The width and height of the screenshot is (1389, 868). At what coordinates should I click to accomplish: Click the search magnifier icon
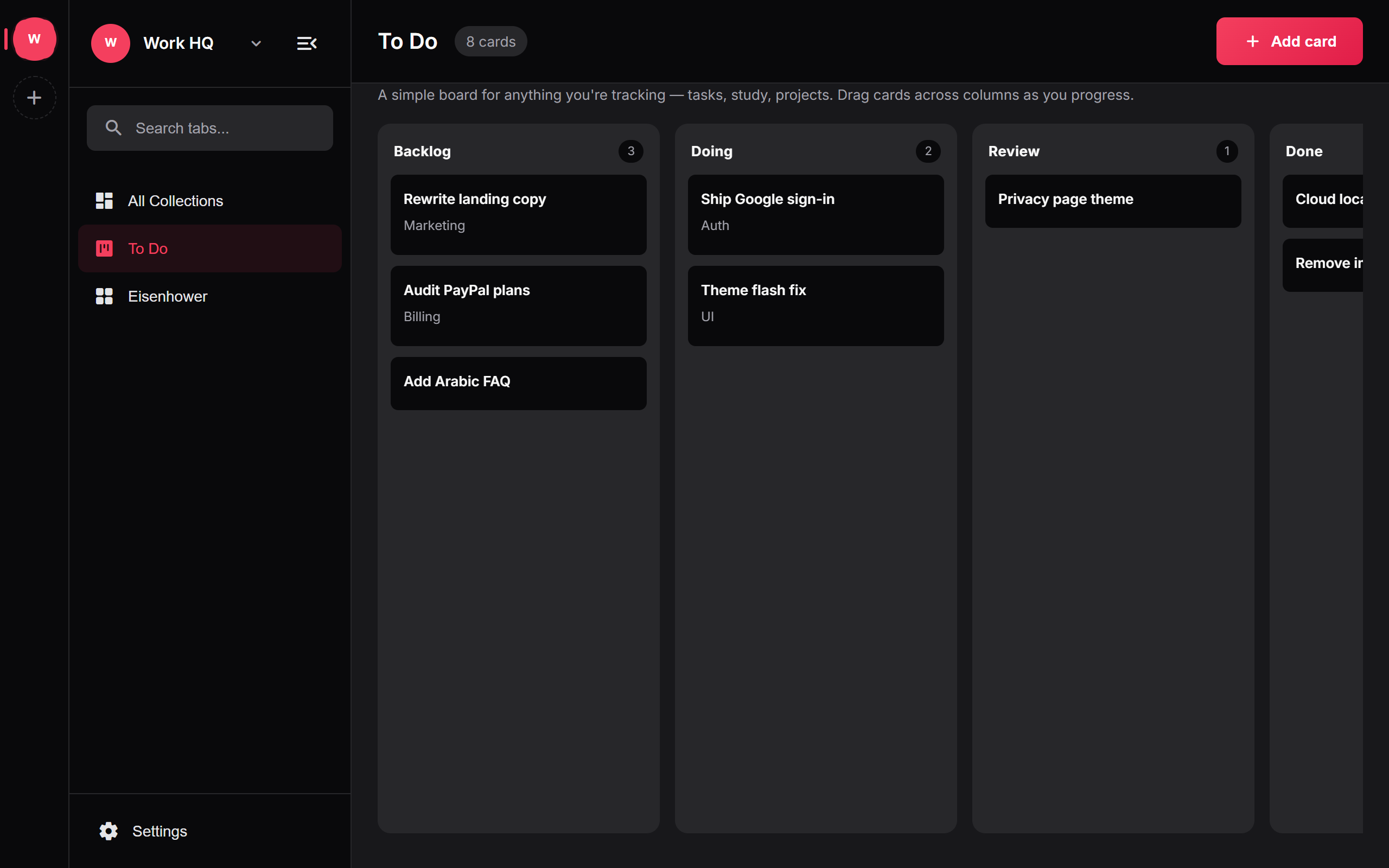(x=113, y=128)
